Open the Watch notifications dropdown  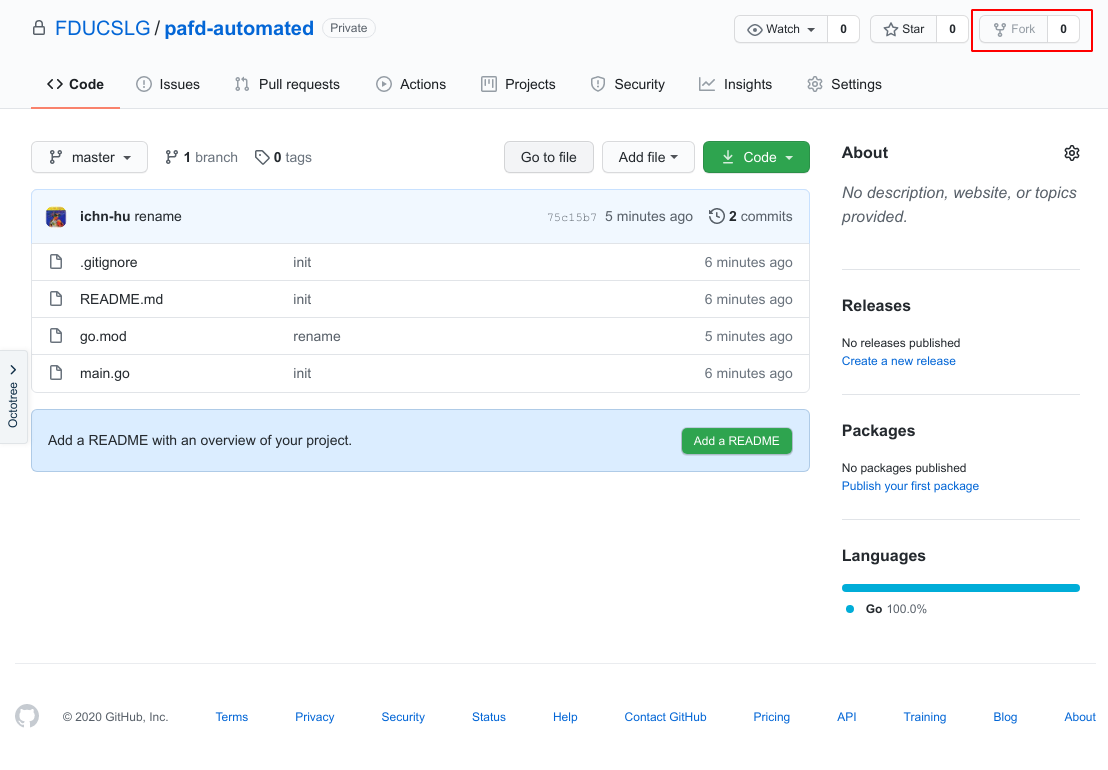782,29
